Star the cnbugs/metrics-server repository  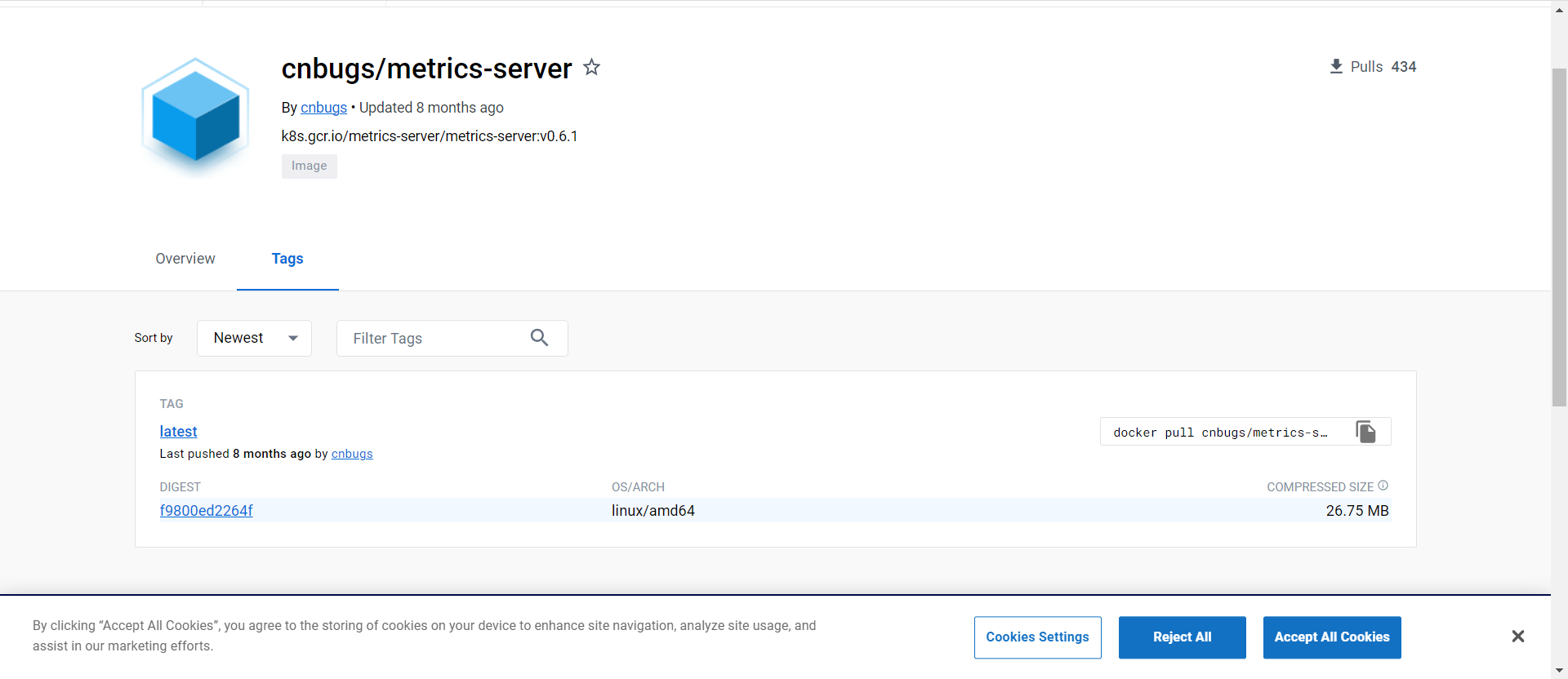(592, 67)
